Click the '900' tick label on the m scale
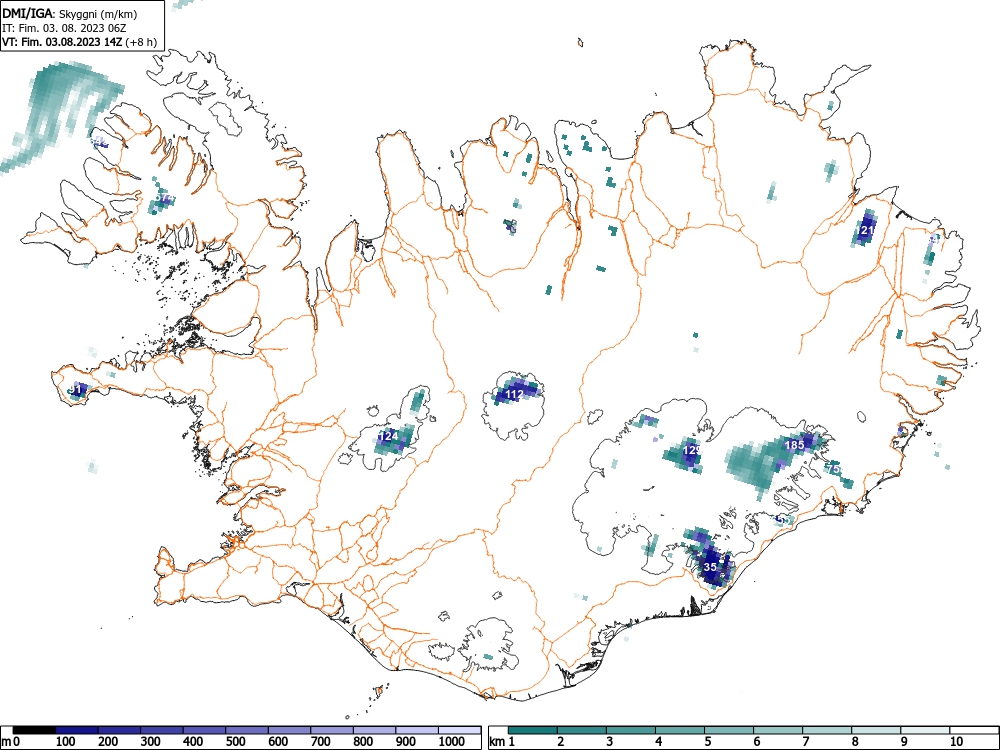Screen dimensions: 1000x750 tap(406, 742)
